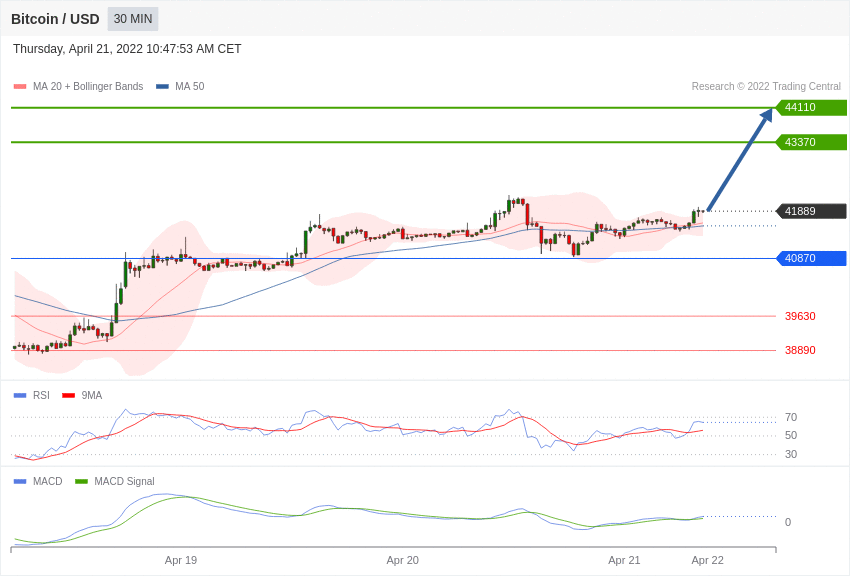Select the 43370 resistance price tag
Image resolution: width=850 pixels, height=576 pixels.
tap(812, 142)
